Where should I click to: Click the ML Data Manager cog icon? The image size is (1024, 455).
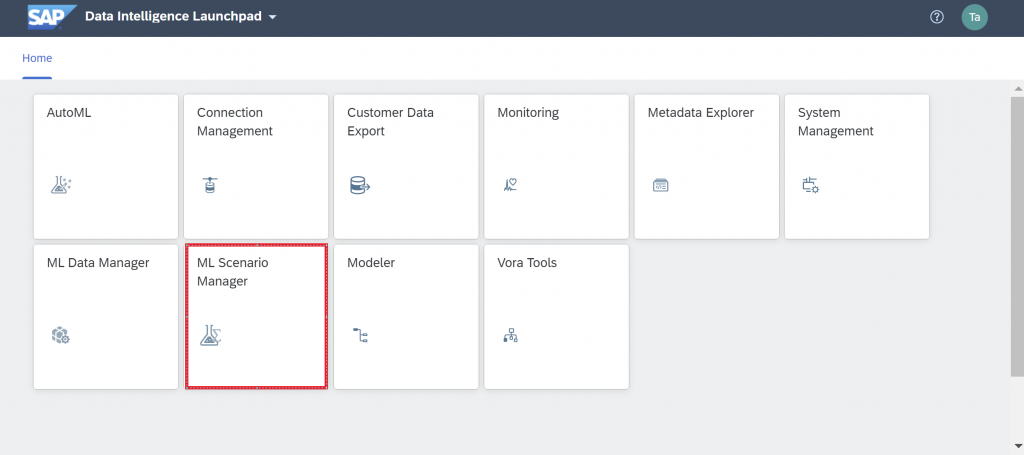[x=60, y=336]
